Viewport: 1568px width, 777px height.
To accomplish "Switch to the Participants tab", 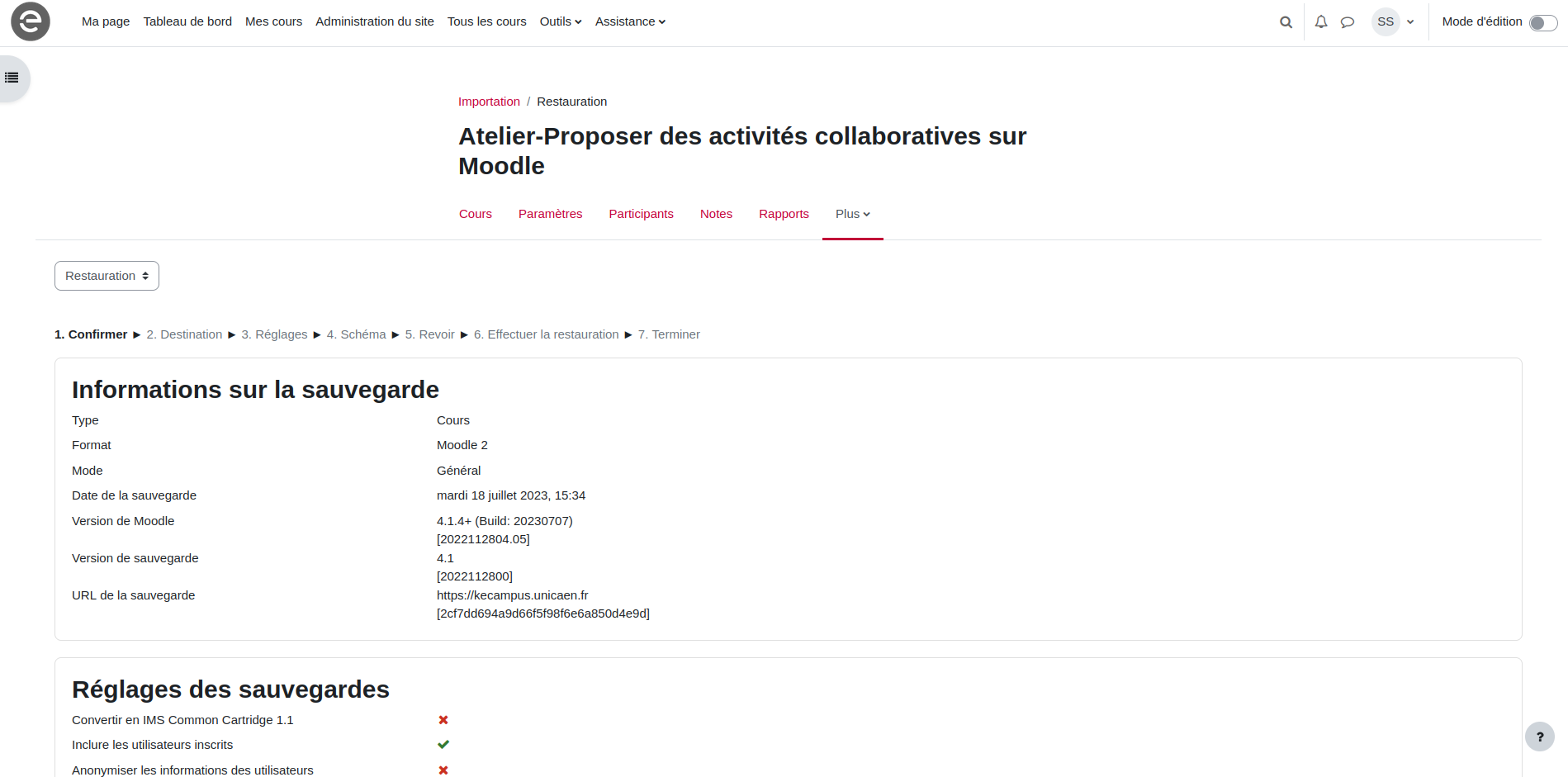I will (641, 214).
